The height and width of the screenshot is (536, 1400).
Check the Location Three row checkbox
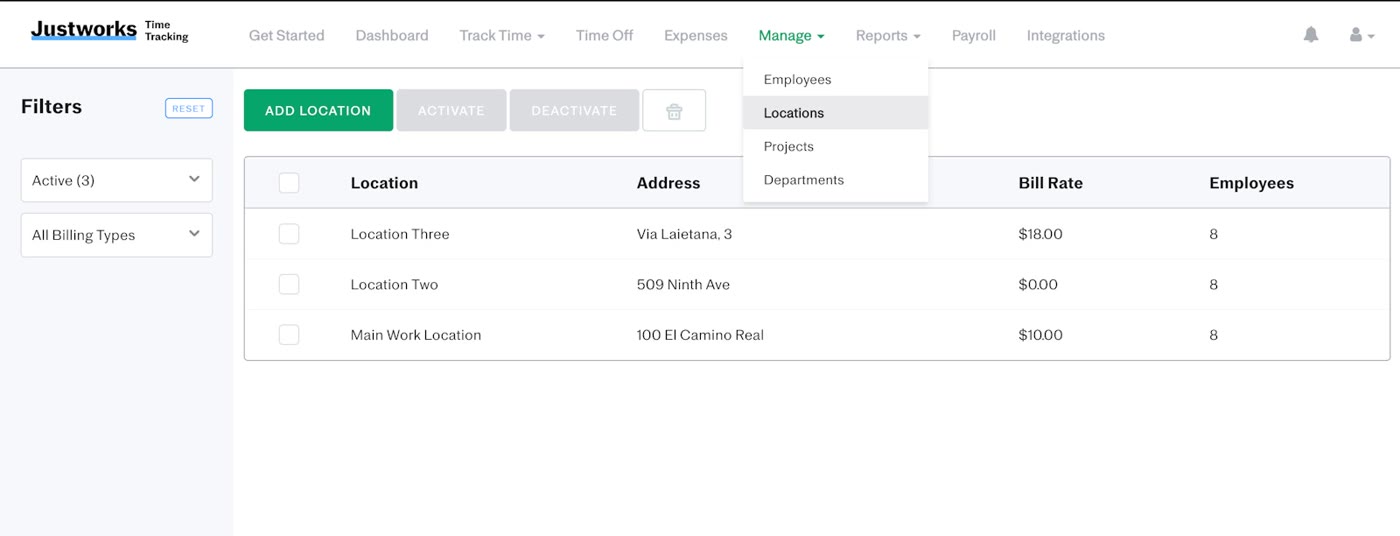click(289, 234)
